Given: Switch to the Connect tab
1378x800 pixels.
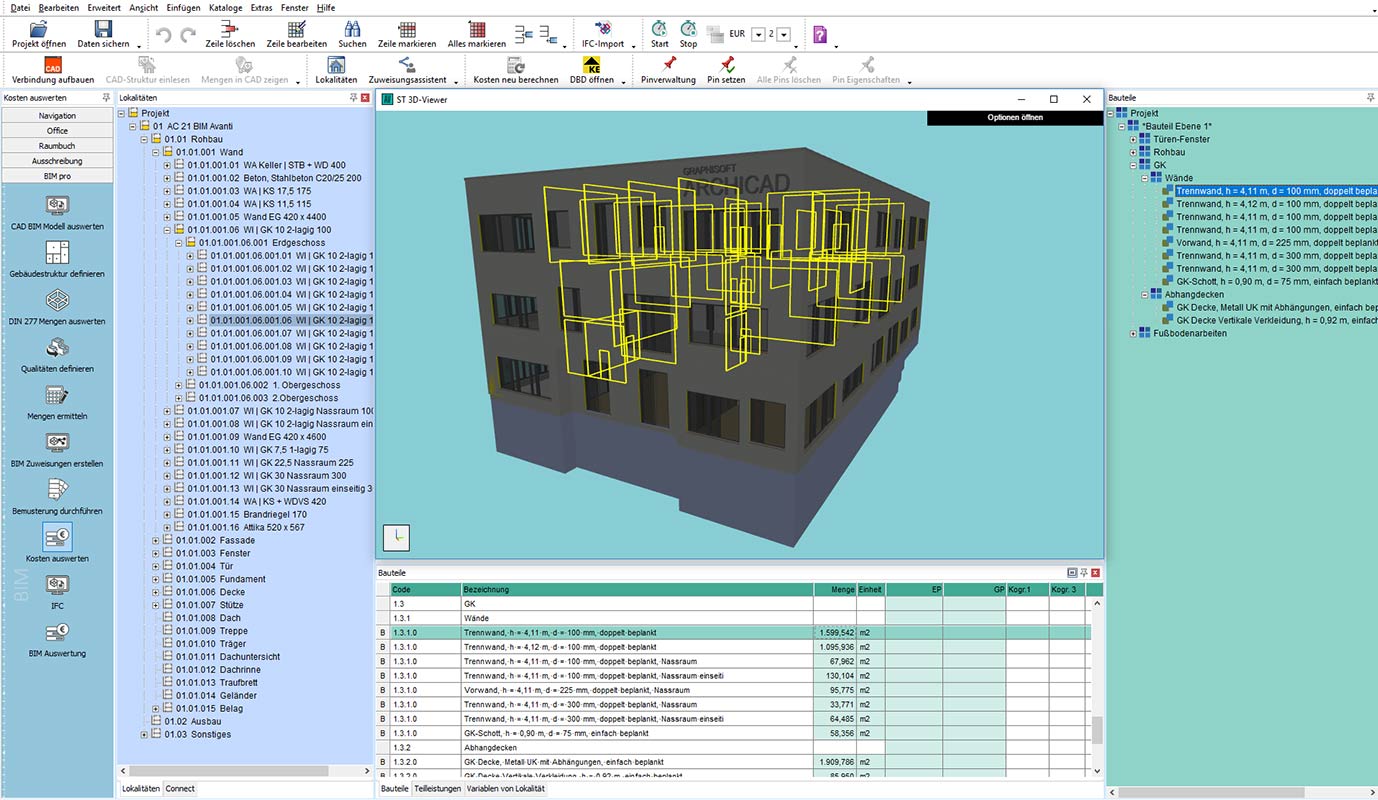Looking at the screenshot, I should [180, 789].
